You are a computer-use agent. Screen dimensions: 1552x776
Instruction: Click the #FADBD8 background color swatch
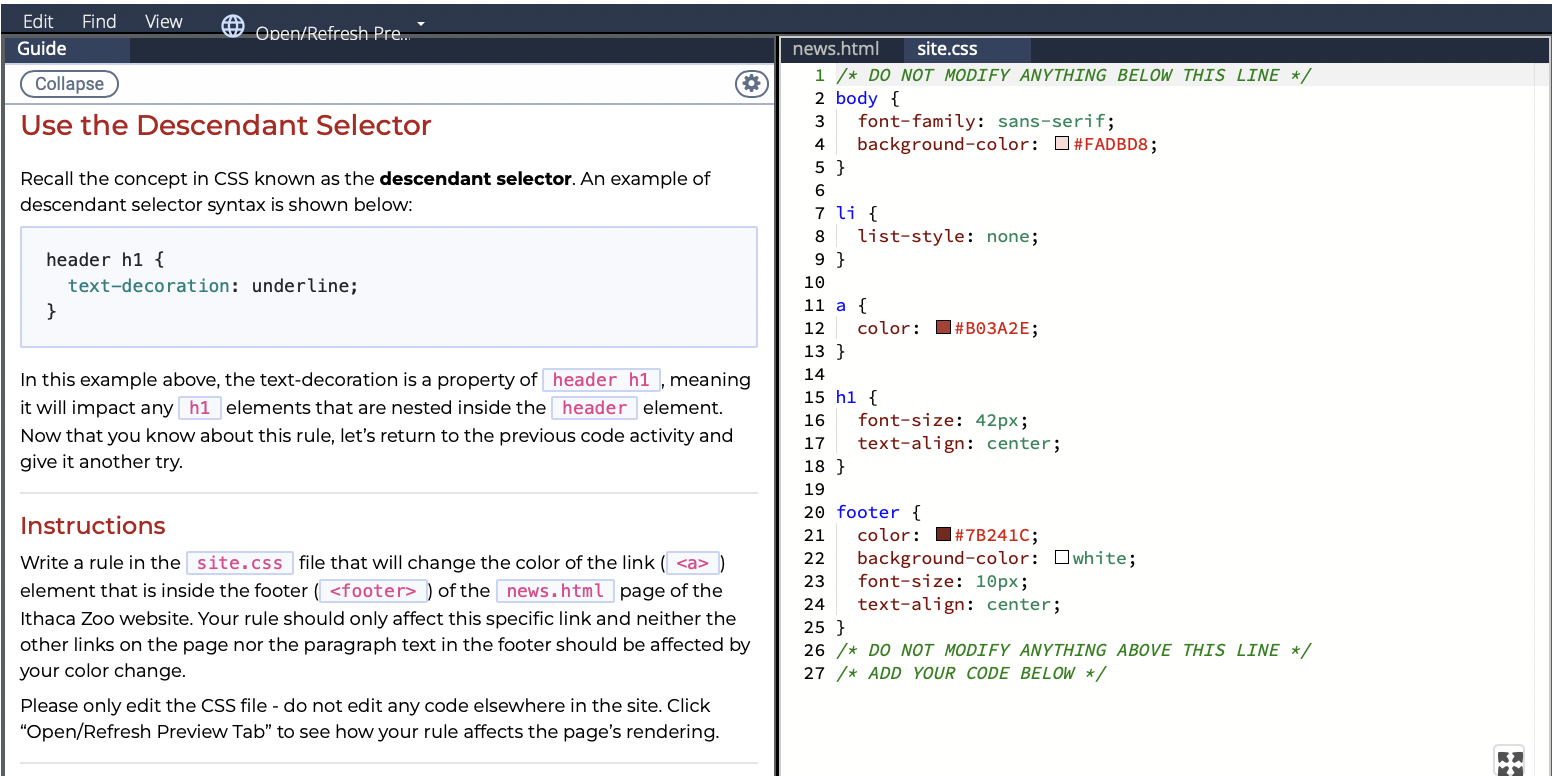pos(1063,143)
